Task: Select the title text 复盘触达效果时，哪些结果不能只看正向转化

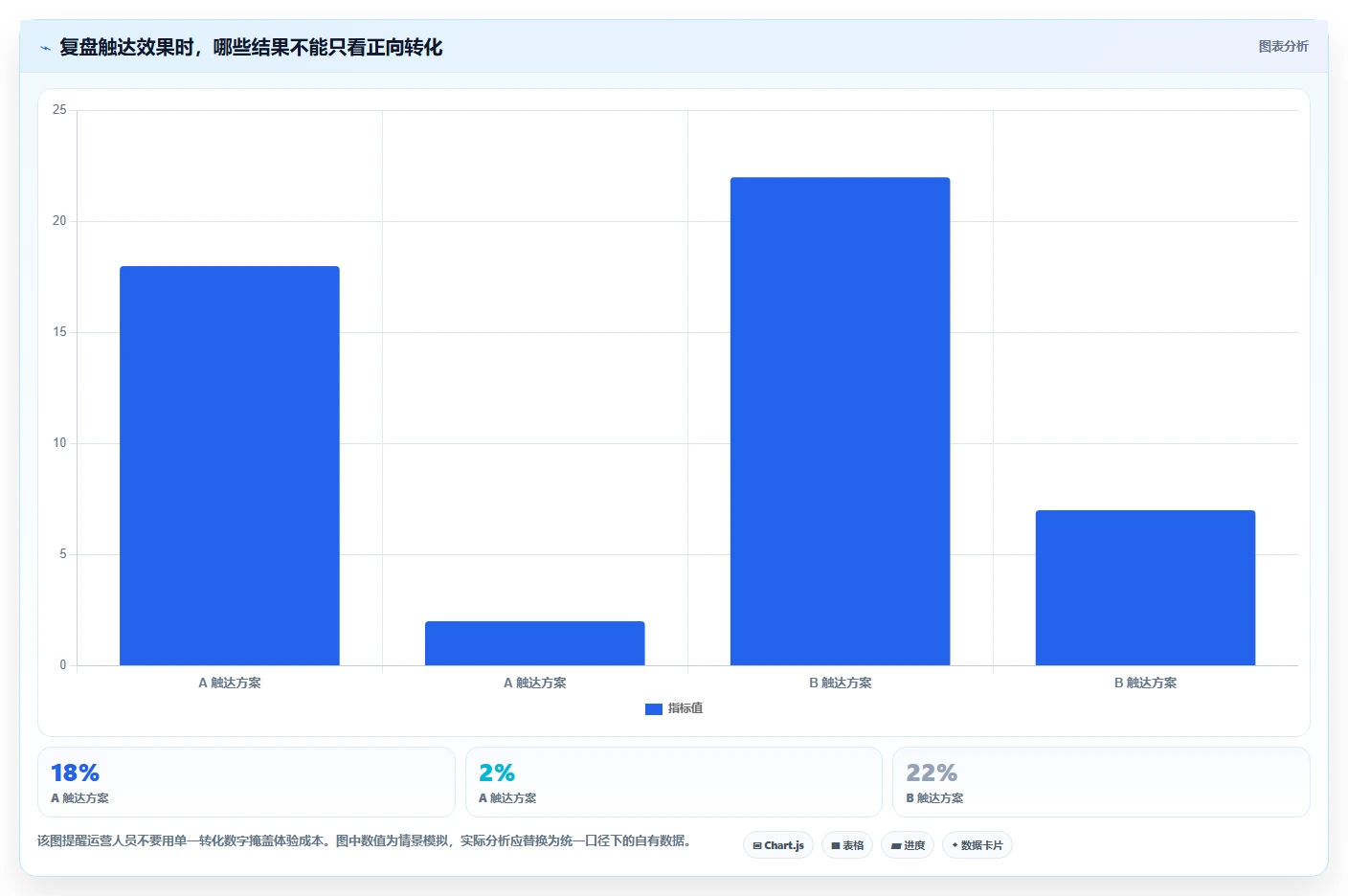Action: pyautogui.click(x=251, y=47)
